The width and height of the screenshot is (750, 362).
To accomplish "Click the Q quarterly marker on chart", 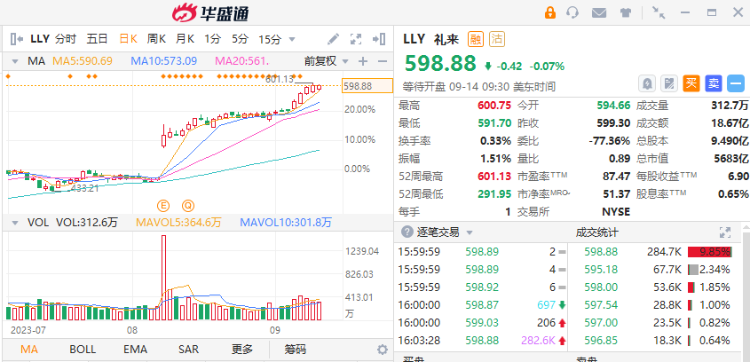I will pos(188,206).
